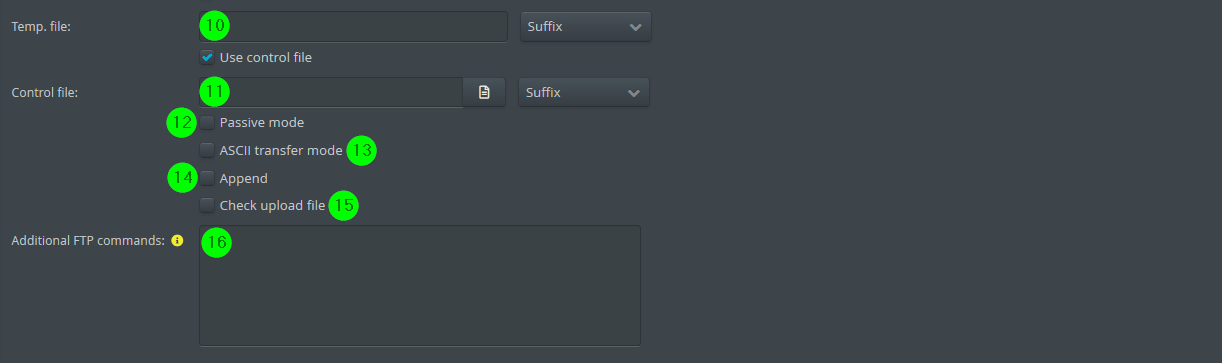Image resolution: width=1222 pixels, height=363 pixels.
Task: Click the "ASCII transfer mode" label text
Action: pyautogui.click(x=281, y=150)
